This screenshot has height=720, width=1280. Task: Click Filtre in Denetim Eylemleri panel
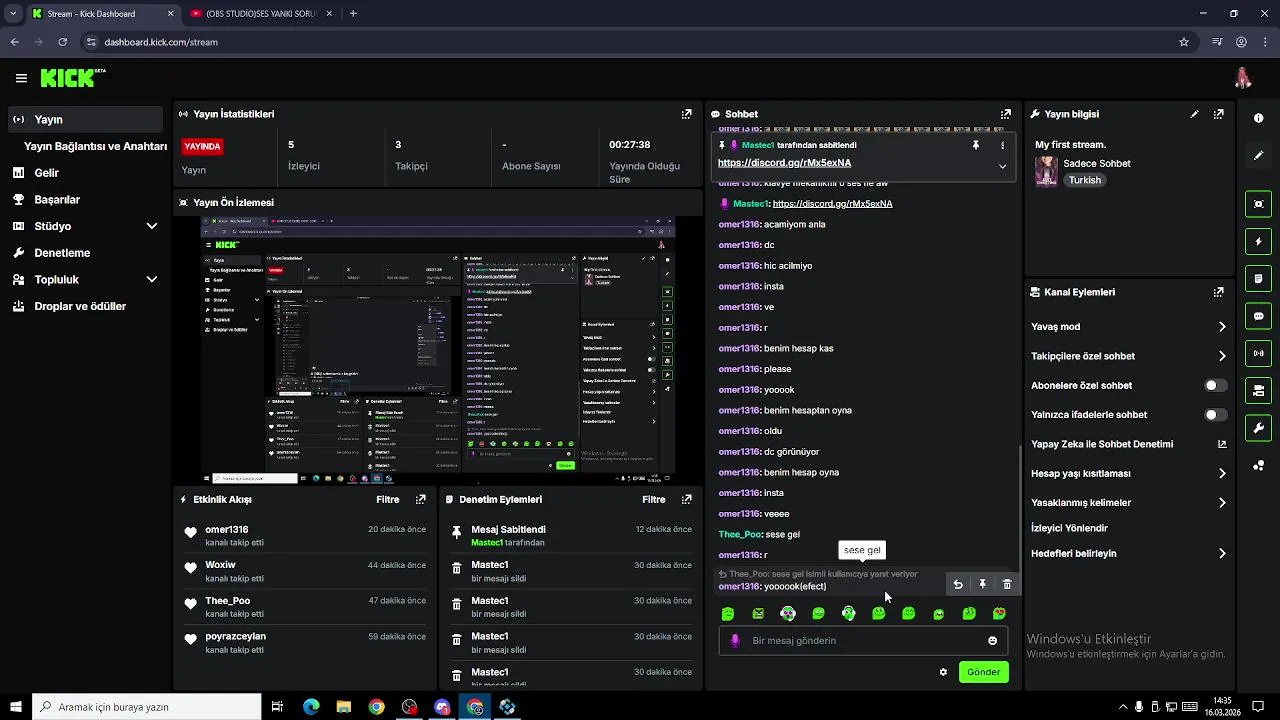[x=654, y=499]
